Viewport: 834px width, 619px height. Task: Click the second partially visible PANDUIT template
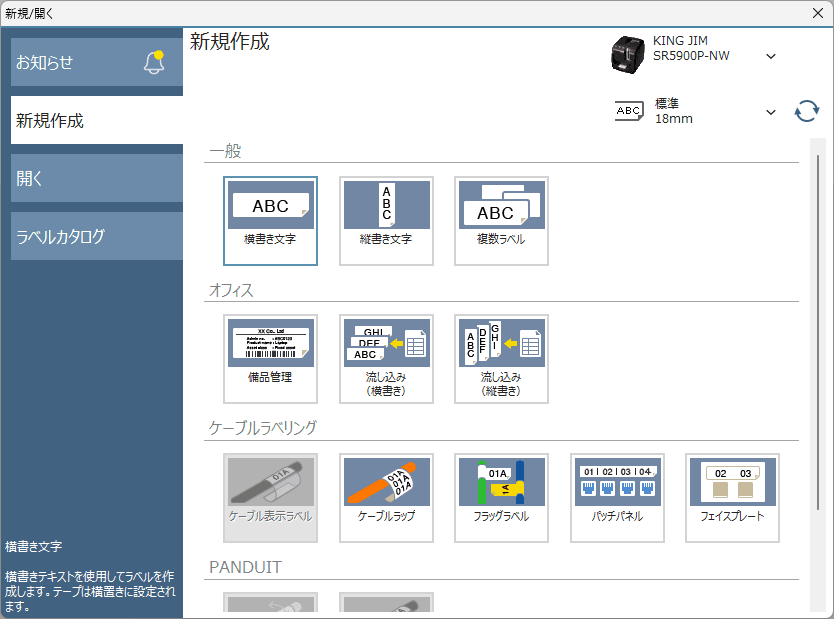click(386, 603)
